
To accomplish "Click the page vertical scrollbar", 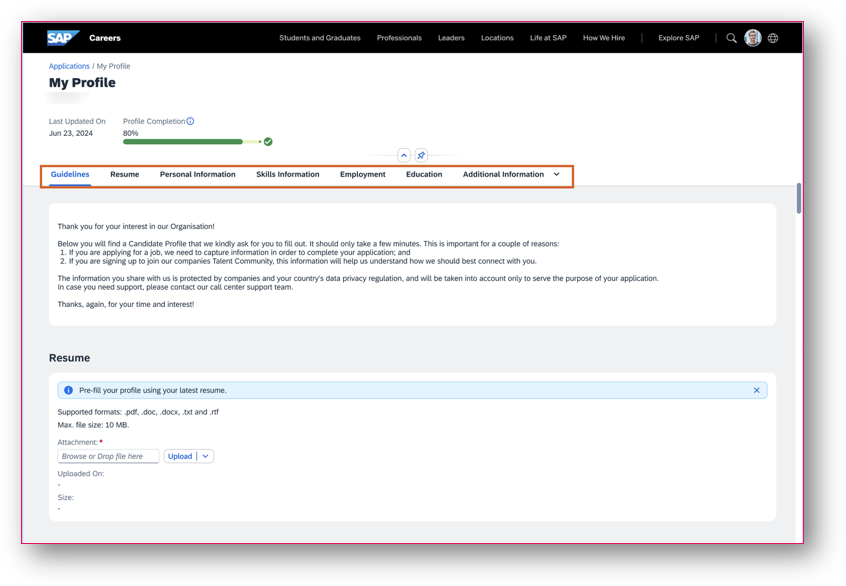I will click(799, 198).
